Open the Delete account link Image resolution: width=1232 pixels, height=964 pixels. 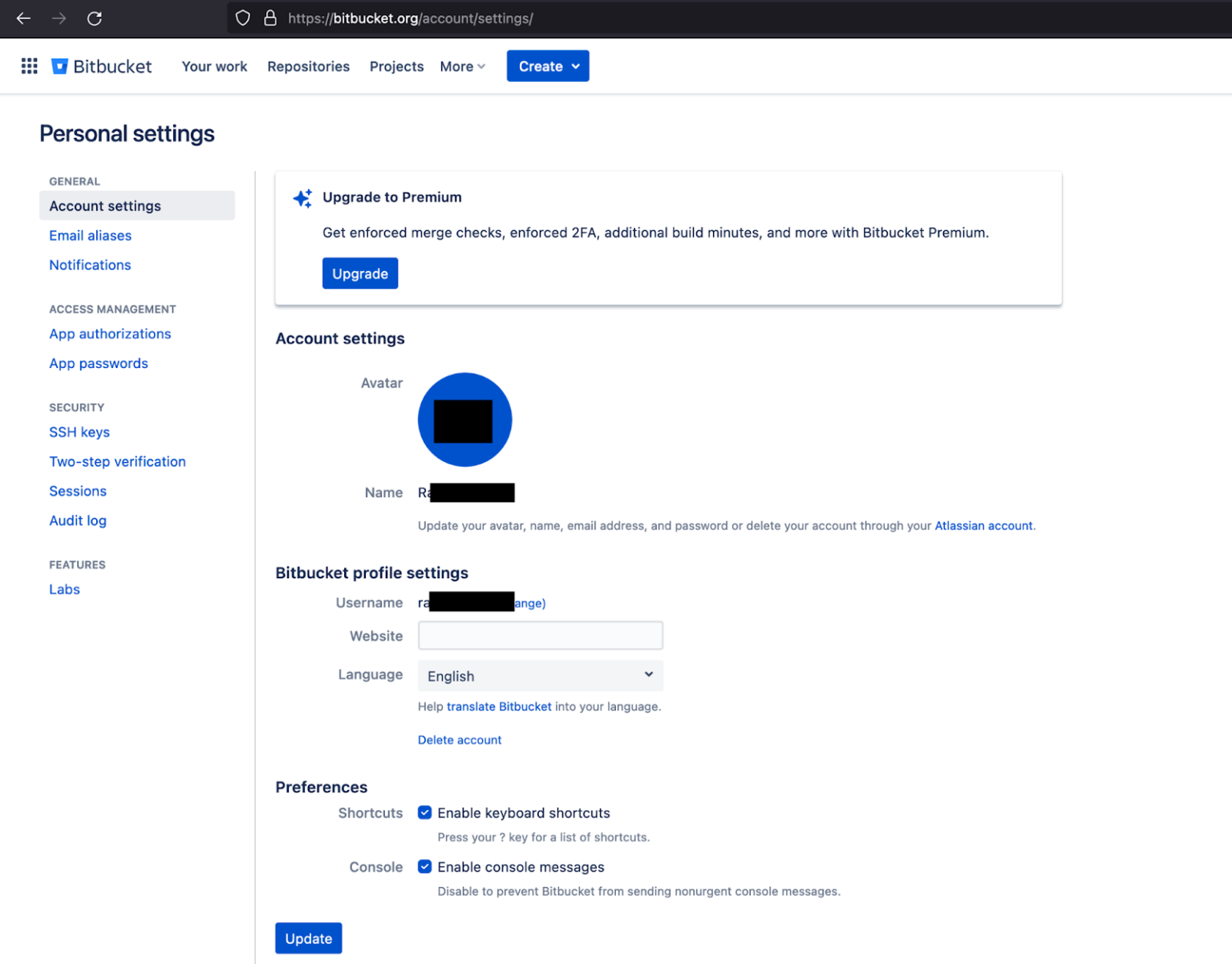[x=459, y=739]
